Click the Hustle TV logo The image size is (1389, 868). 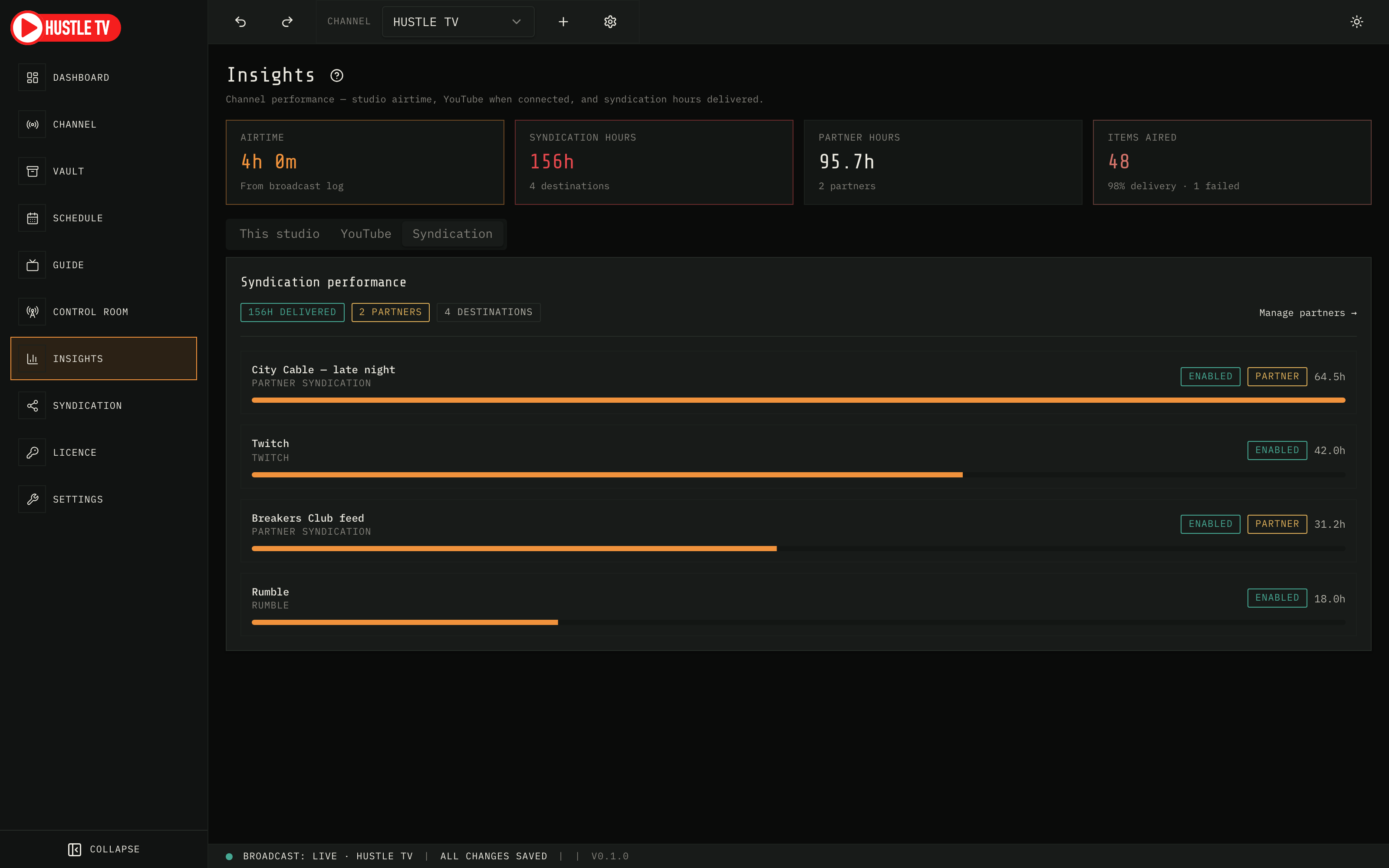66,27
